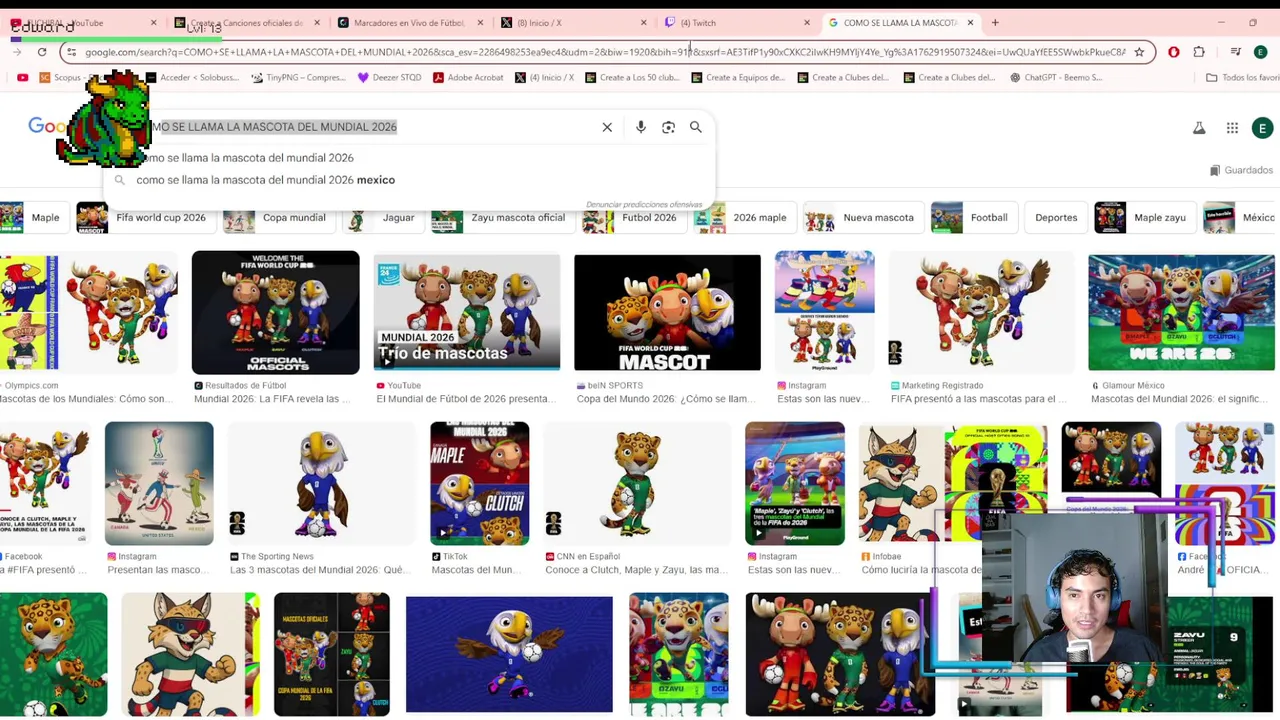Open Todos los favoritos bookmarks folder
Viewport: 1280px width, 720px height.
(1242, 77)
